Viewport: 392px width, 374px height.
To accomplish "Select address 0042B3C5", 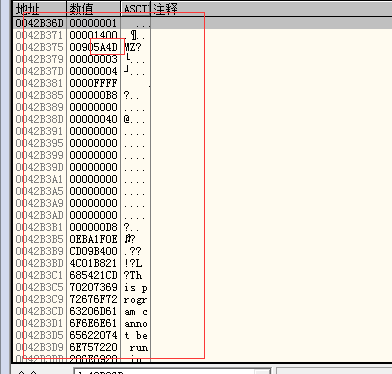I will [39, 287].
